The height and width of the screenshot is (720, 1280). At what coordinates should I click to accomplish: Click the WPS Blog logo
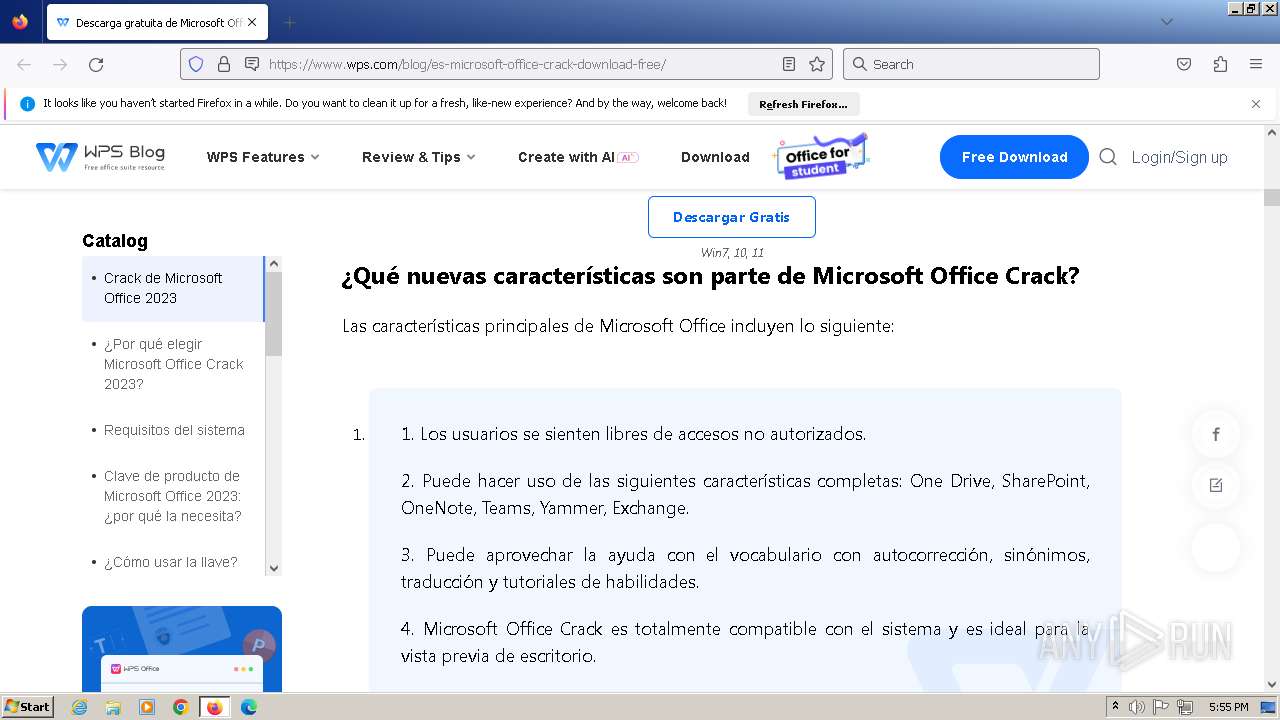[100, 157]
